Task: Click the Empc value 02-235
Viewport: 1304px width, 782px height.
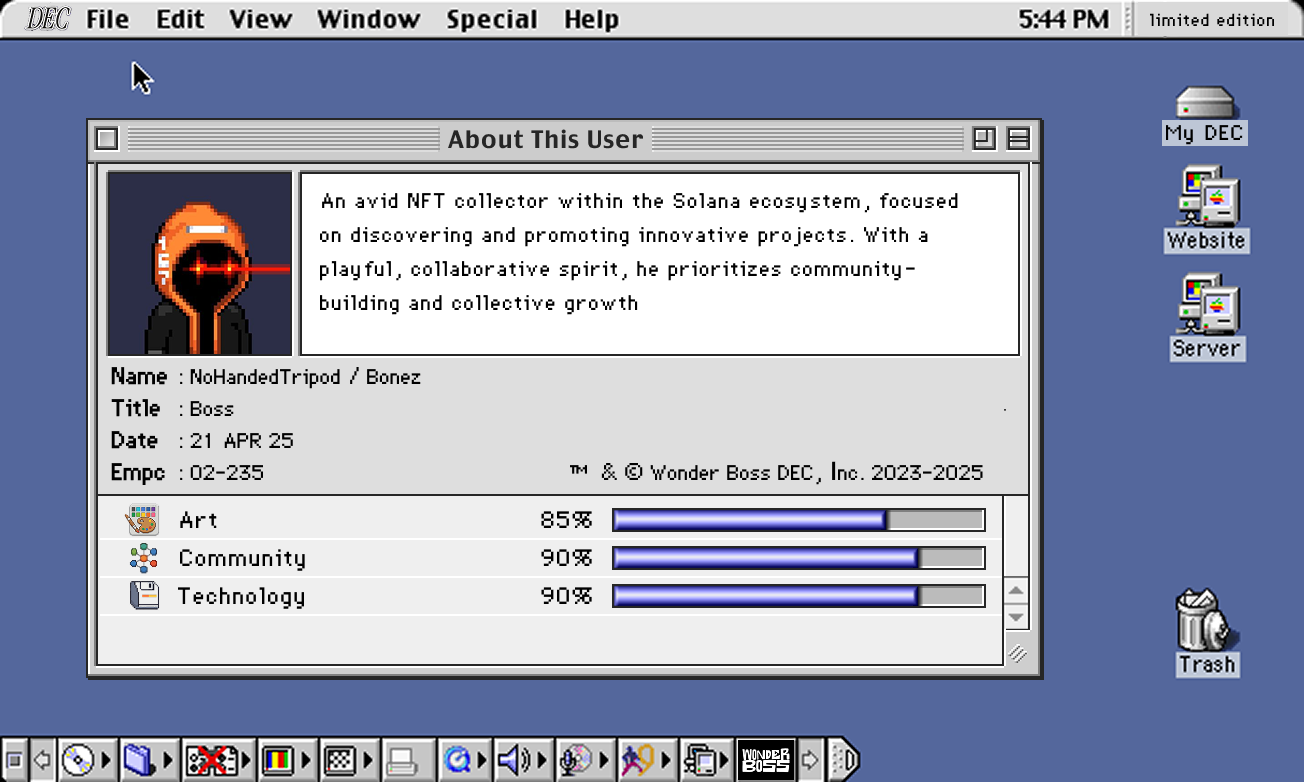Action: pyautogui.click(x=227, y=473)
